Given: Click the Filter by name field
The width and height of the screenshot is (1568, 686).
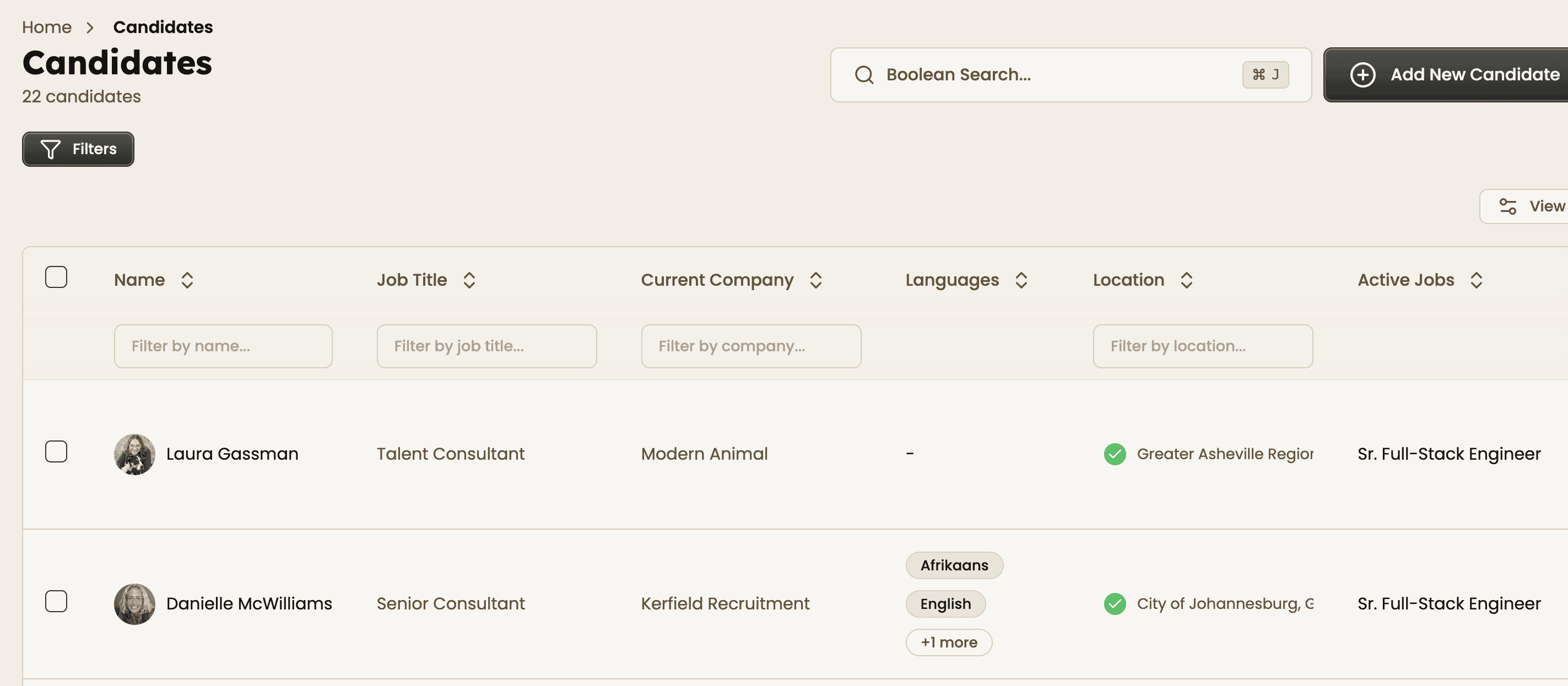Looking at the screenshot, I should click(223, 346).
